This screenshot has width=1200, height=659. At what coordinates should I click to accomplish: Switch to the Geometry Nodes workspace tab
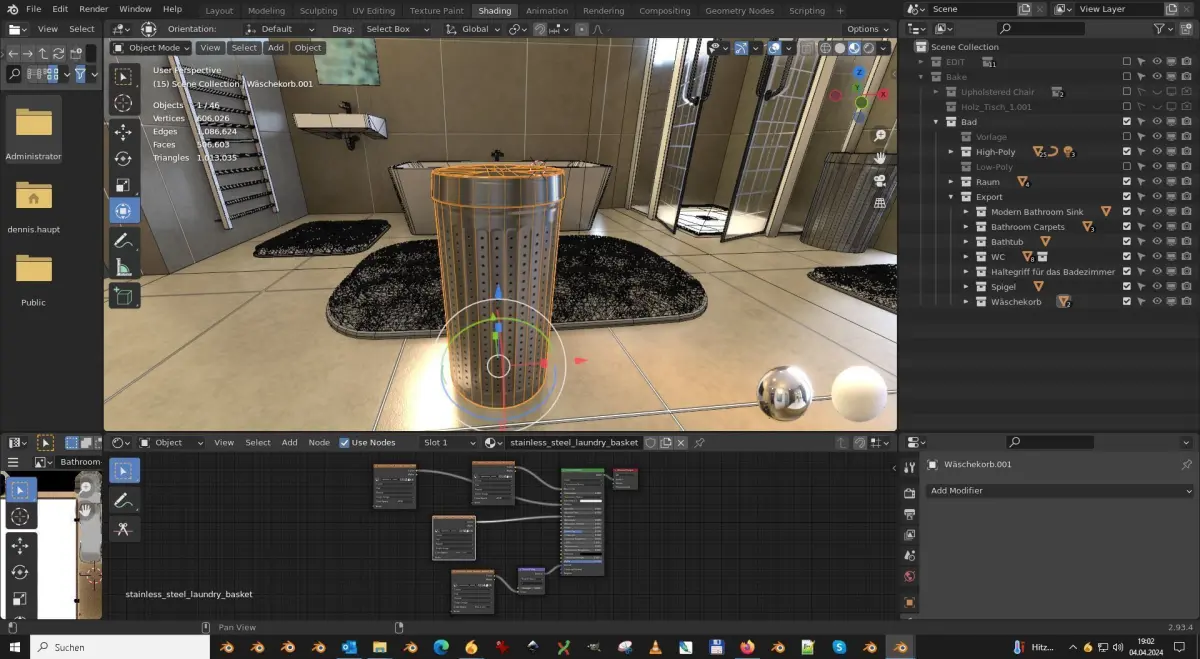pos(739,10)
